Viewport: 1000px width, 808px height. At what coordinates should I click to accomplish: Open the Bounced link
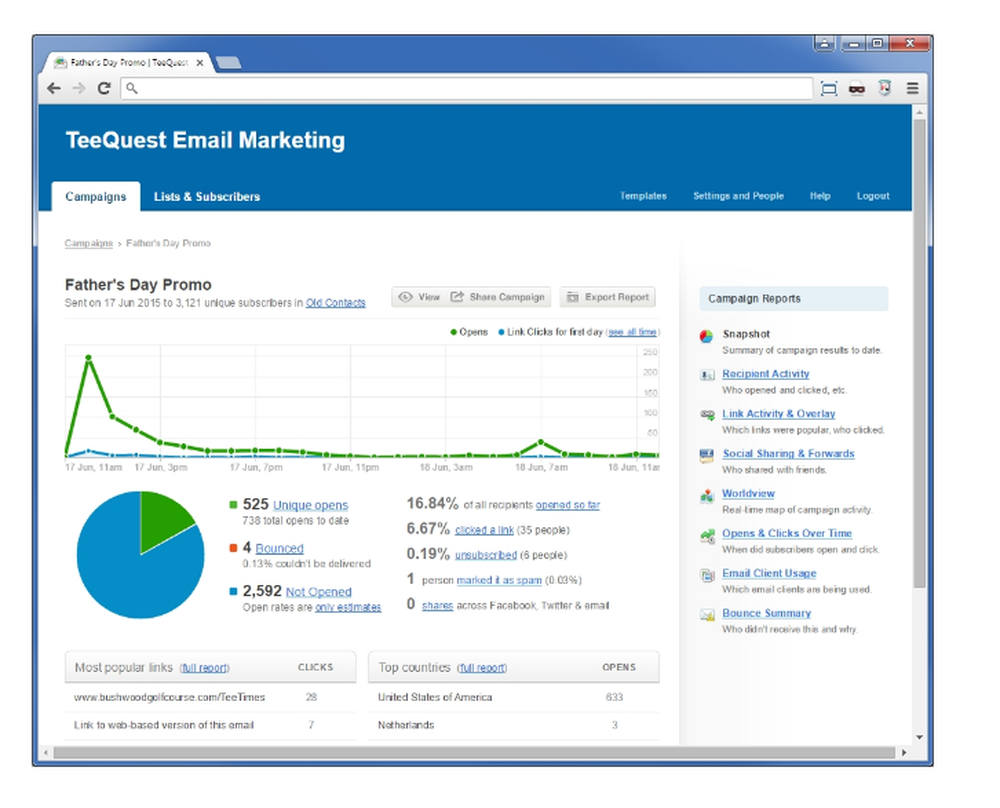point(279,548)
